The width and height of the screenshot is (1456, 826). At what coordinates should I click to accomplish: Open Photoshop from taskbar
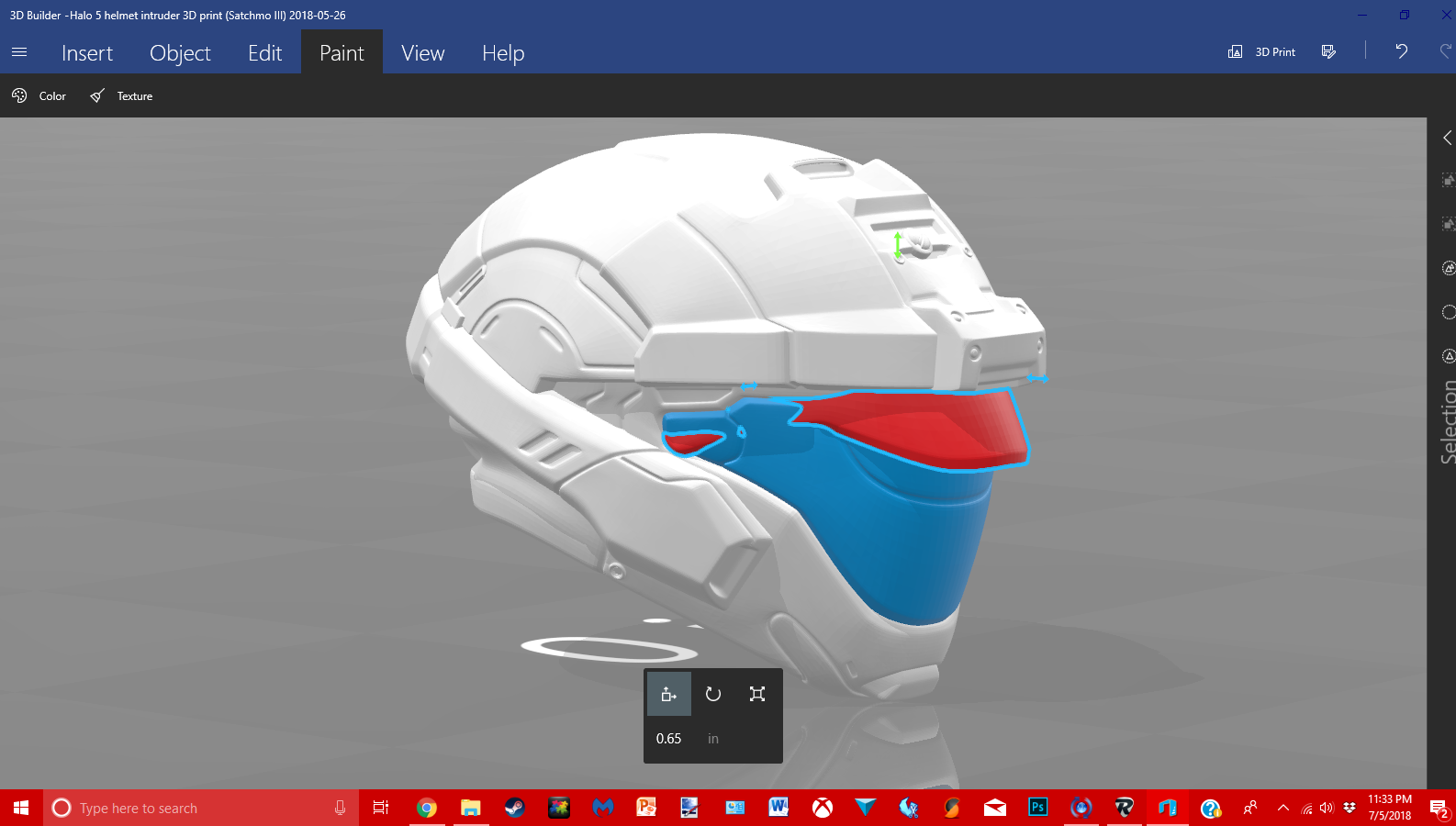(x=1037, y=808)
